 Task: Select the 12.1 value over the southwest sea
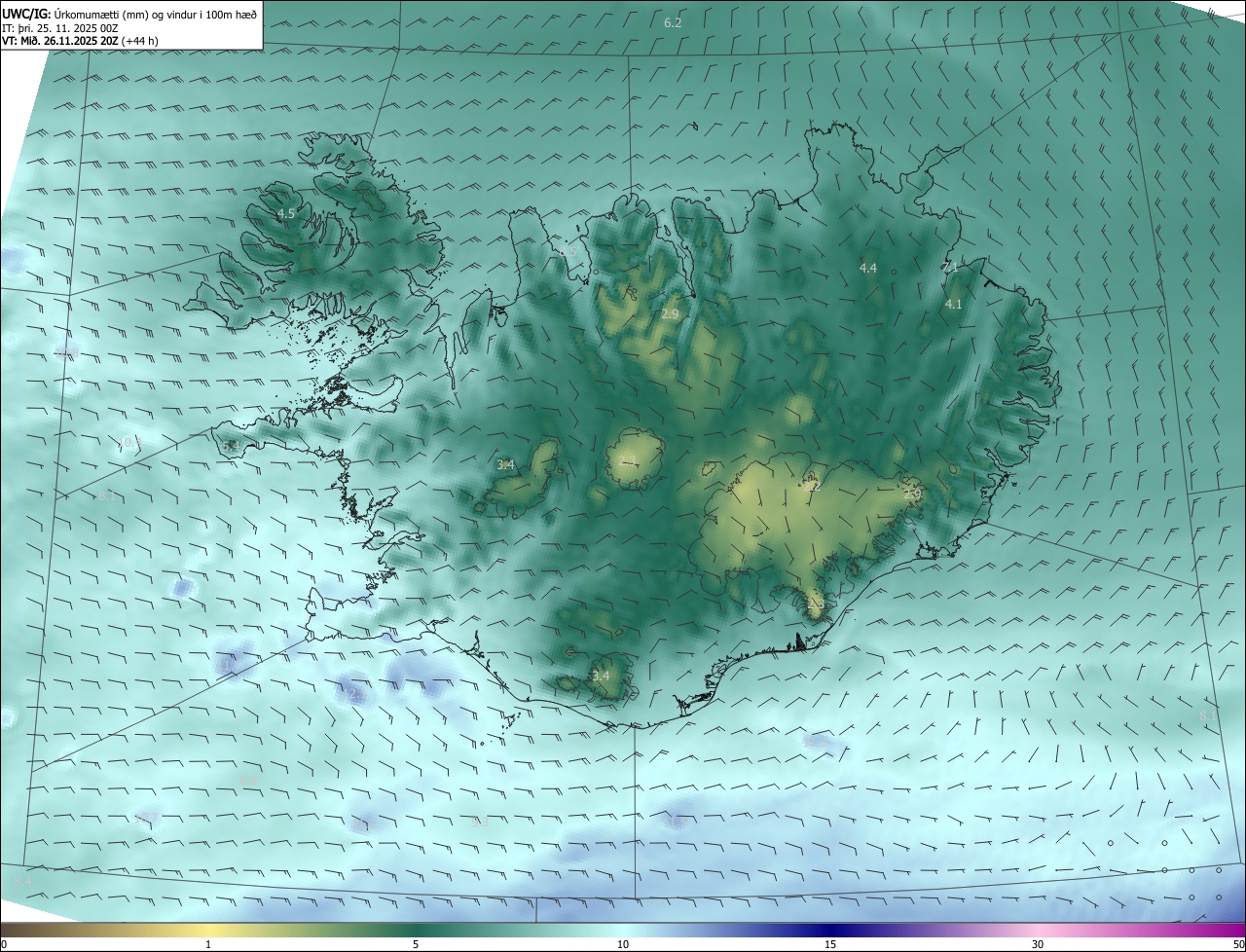(356, 695)
